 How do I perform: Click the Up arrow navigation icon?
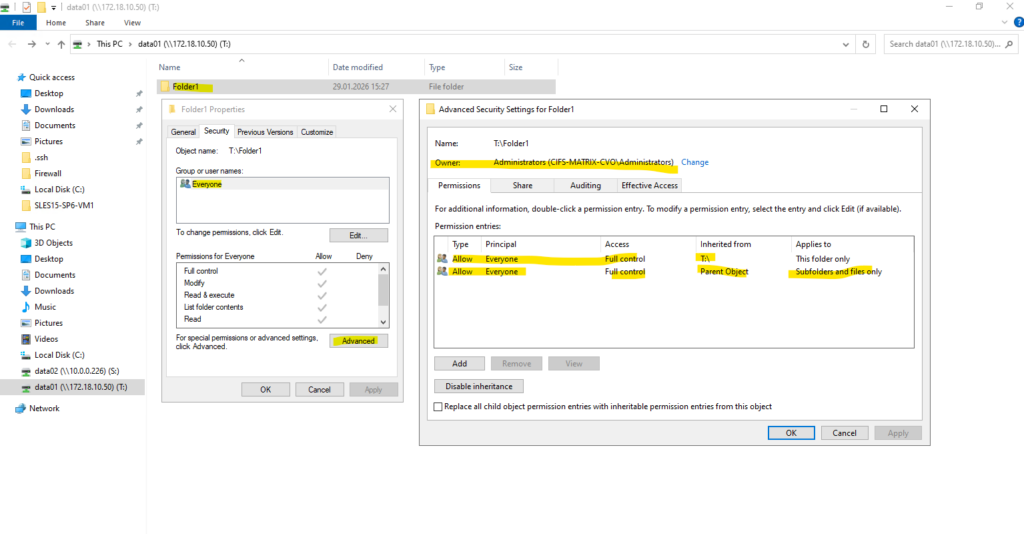61,44
